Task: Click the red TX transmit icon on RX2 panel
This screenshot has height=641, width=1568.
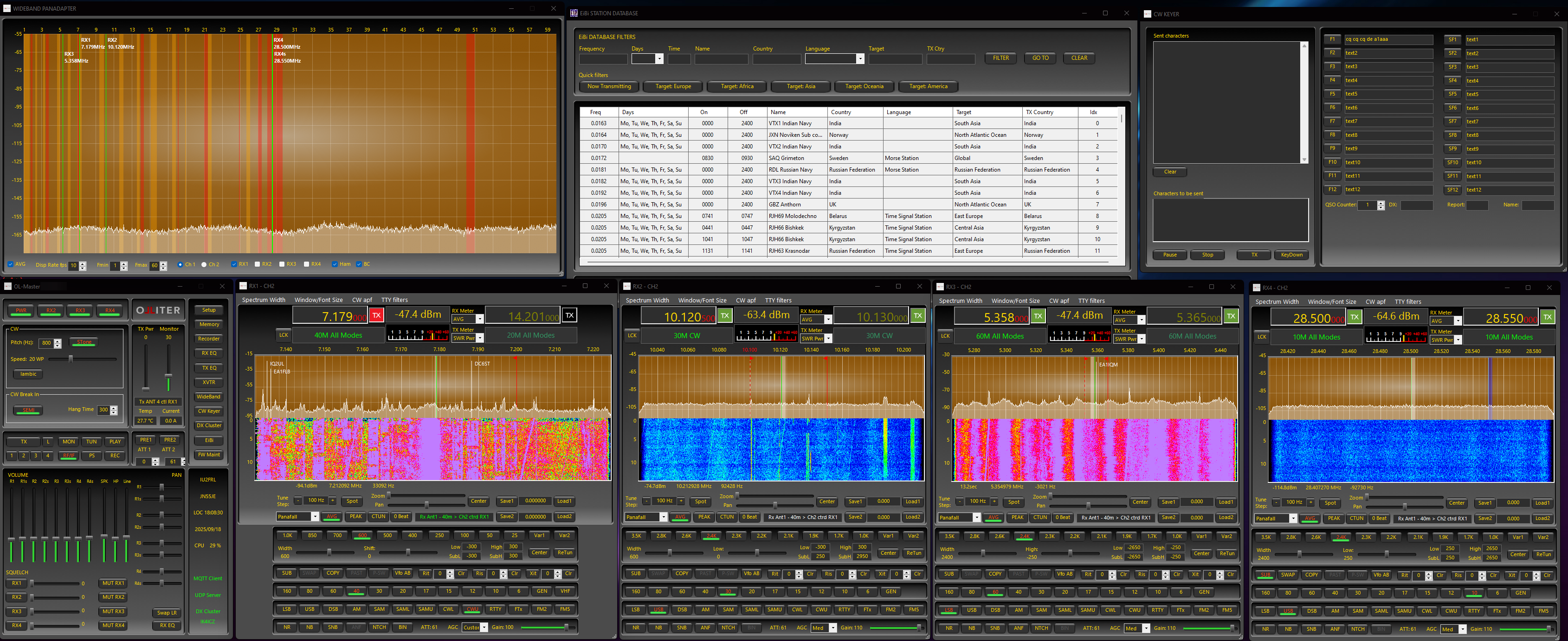Action: click(725, 316)
